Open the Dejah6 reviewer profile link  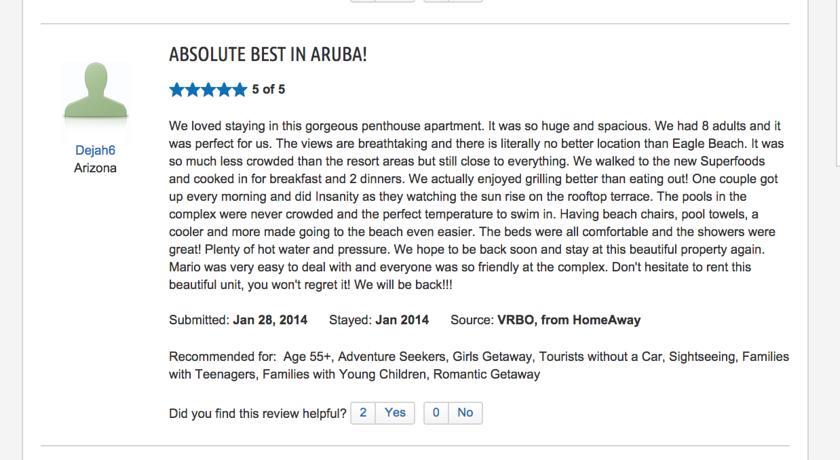95,150
